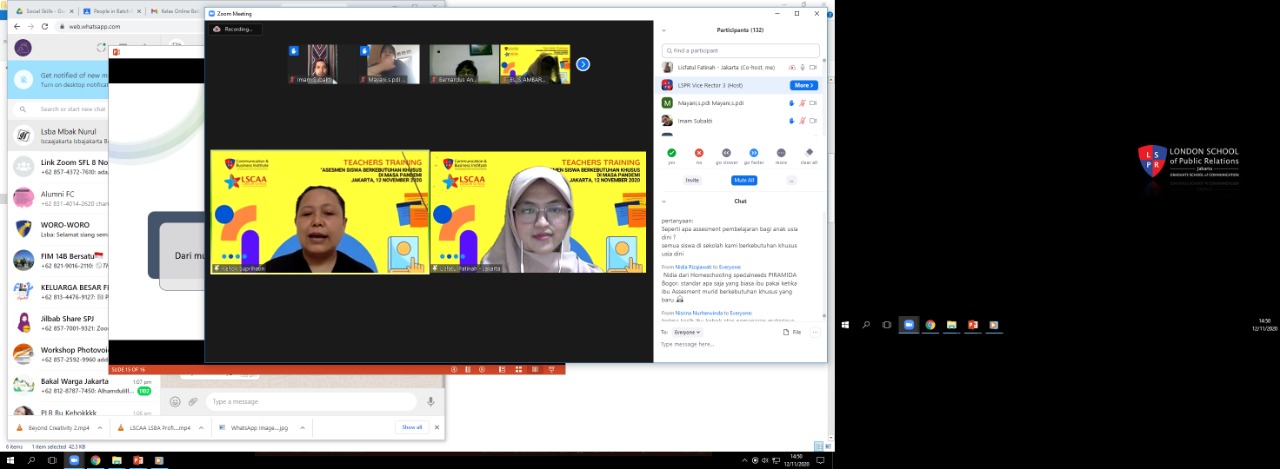
Task: Open the three-dots menu beside Mute All
Action: coord(791,180)
